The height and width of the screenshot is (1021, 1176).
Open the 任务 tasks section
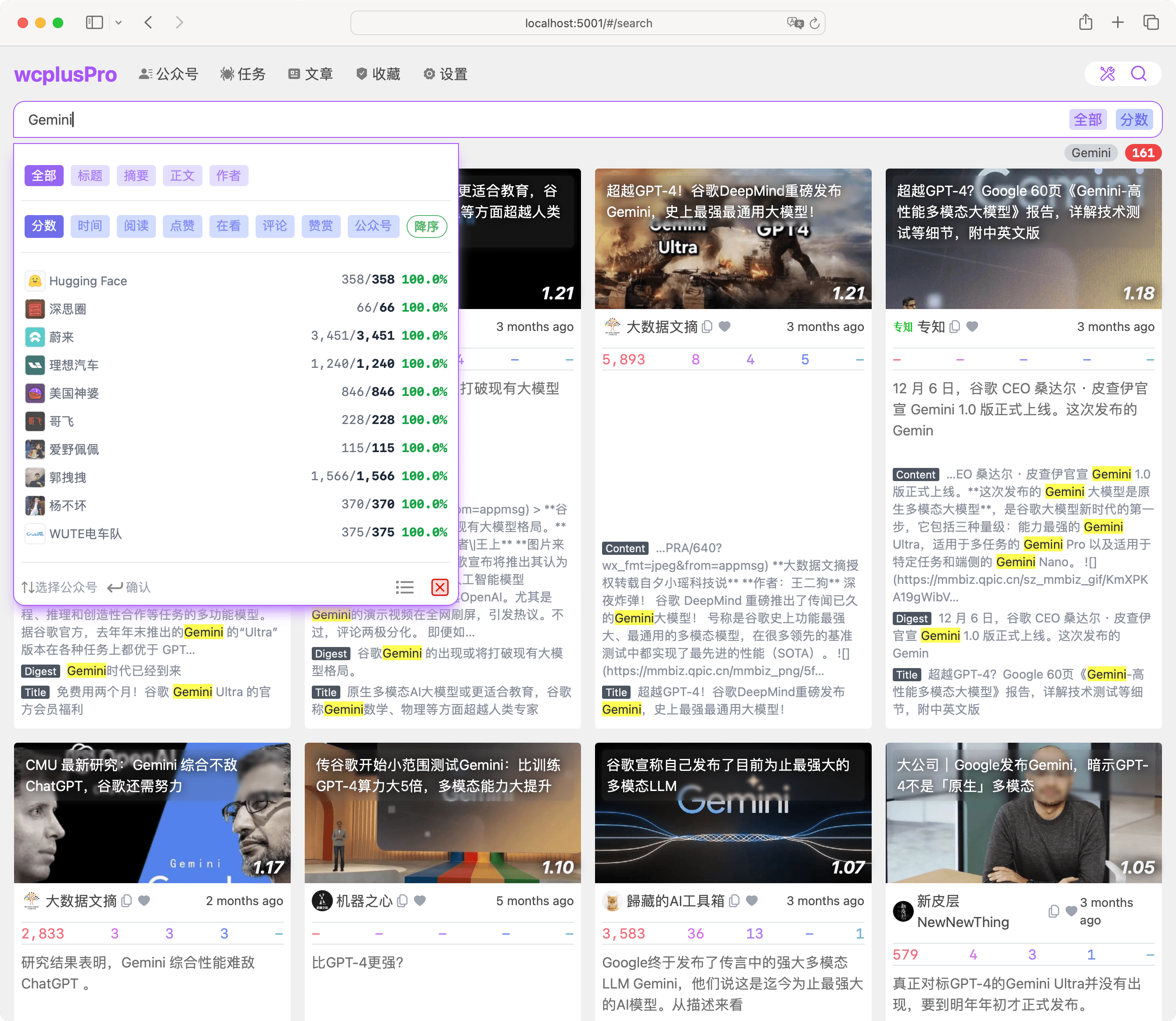(x=243, y=73)
